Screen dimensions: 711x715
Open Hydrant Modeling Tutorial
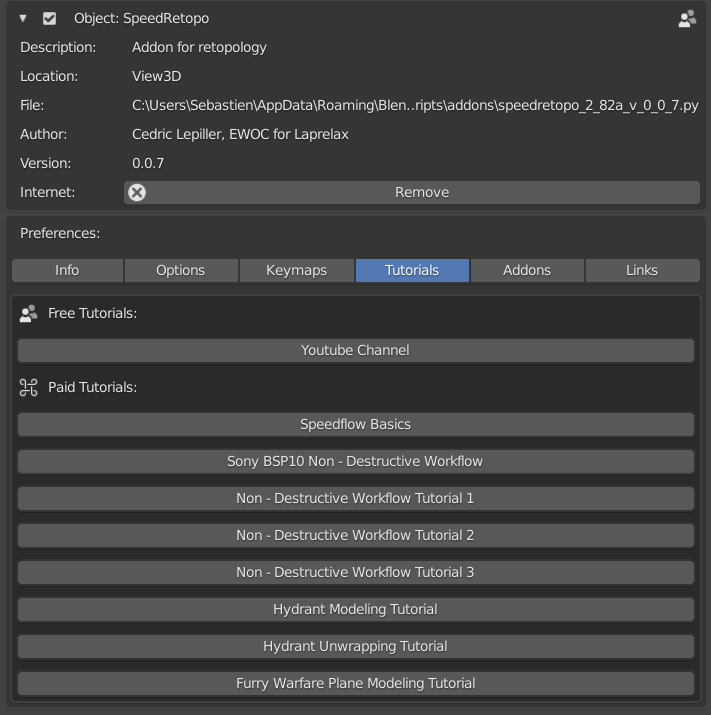pyautogui.click(x=356, y=609)
